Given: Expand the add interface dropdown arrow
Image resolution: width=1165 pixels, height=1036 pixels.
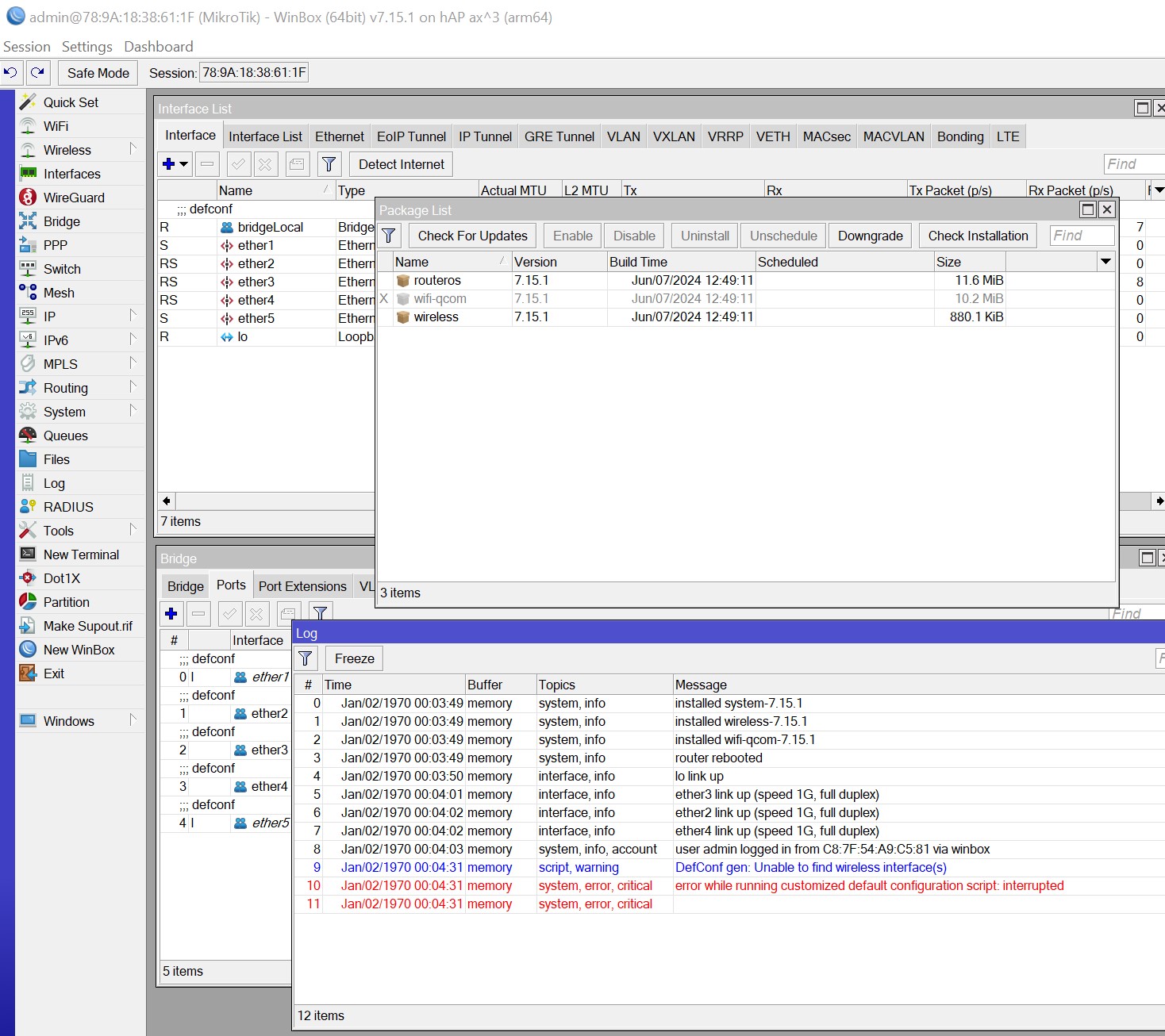Looking at the screenshot, I should (x=184, y=164).
